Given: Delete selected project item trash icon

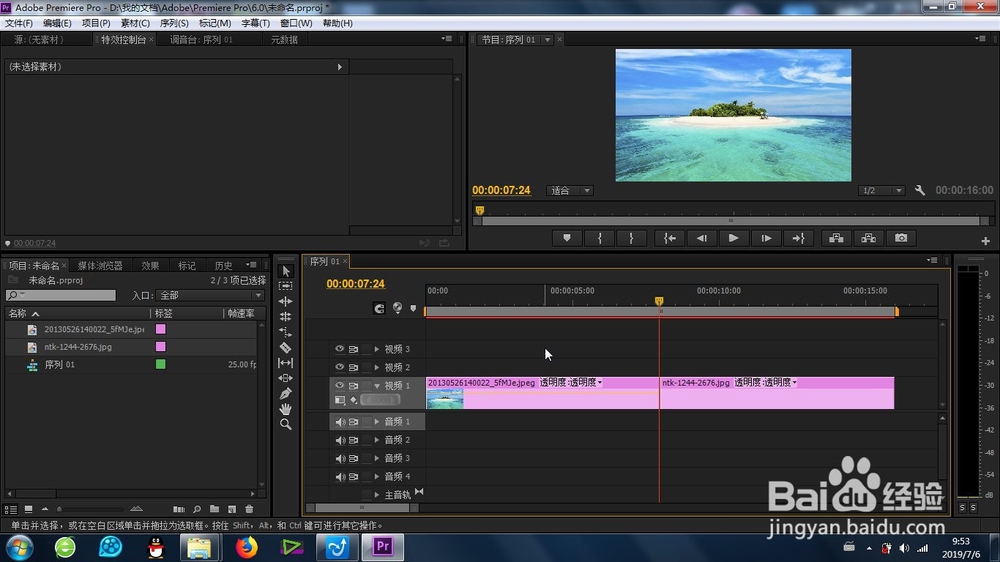Looking at the screenshot, I should click(x=249, y=509).
